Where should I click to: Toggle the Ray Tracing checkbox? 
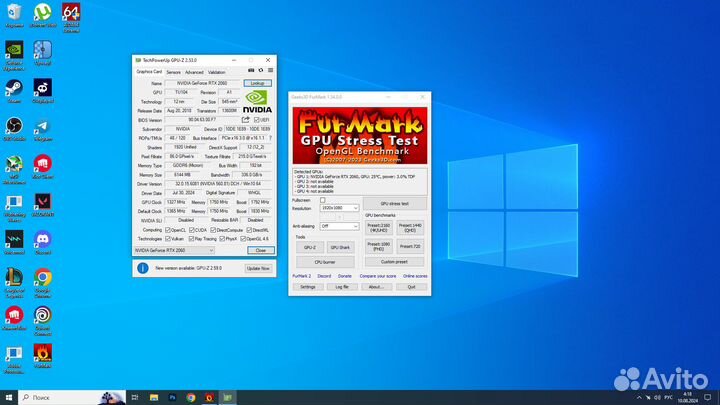(x=192, y=239)
